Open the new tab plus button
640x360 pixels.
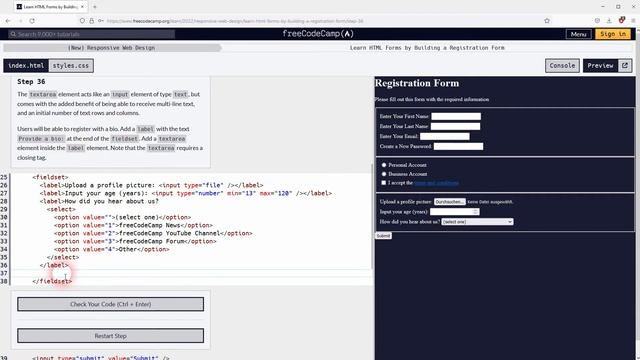pyautogui.click(x=95, y=7)
